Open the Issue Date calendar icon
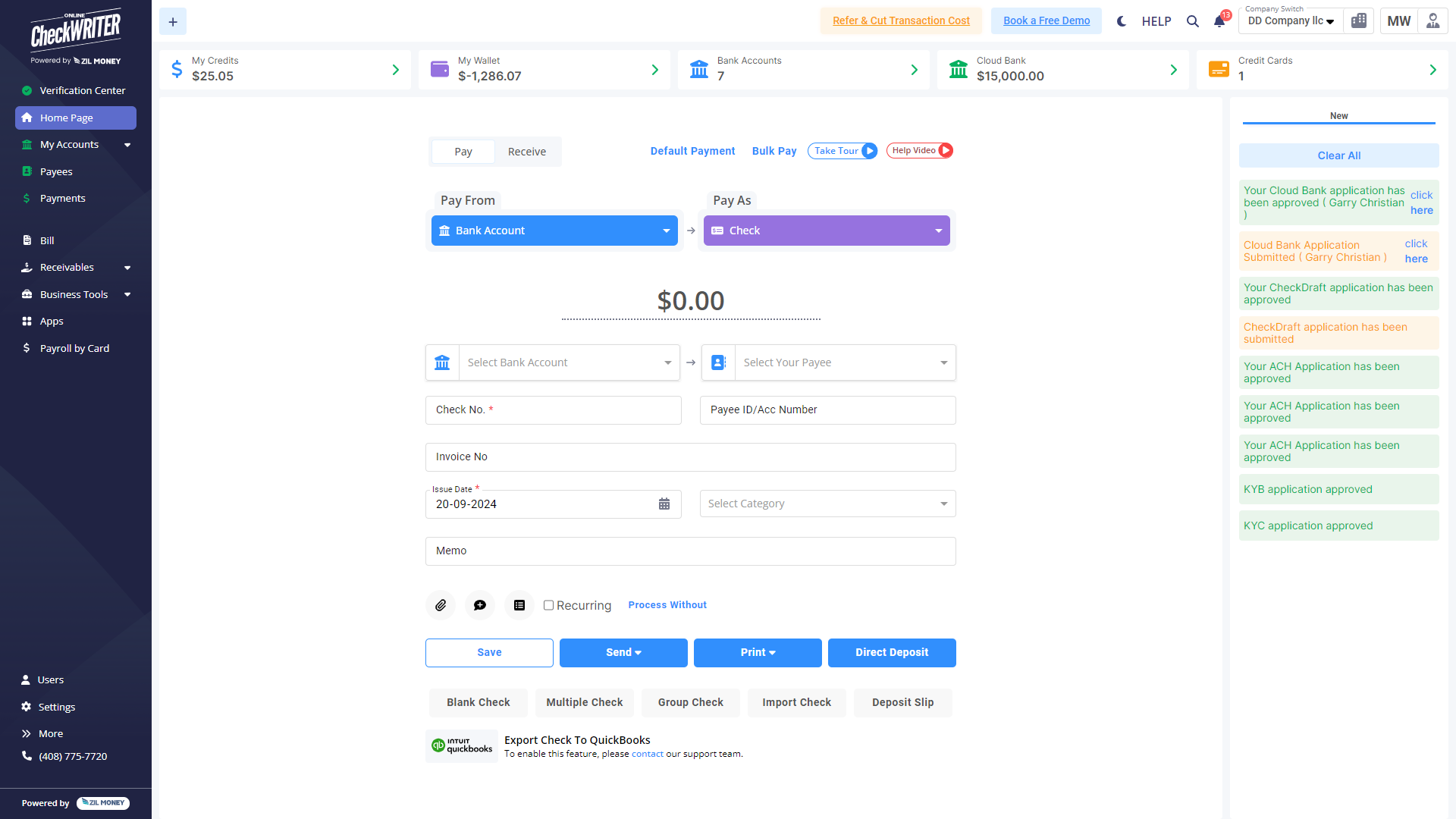The image size is (1456, 819). coord(664,504)
